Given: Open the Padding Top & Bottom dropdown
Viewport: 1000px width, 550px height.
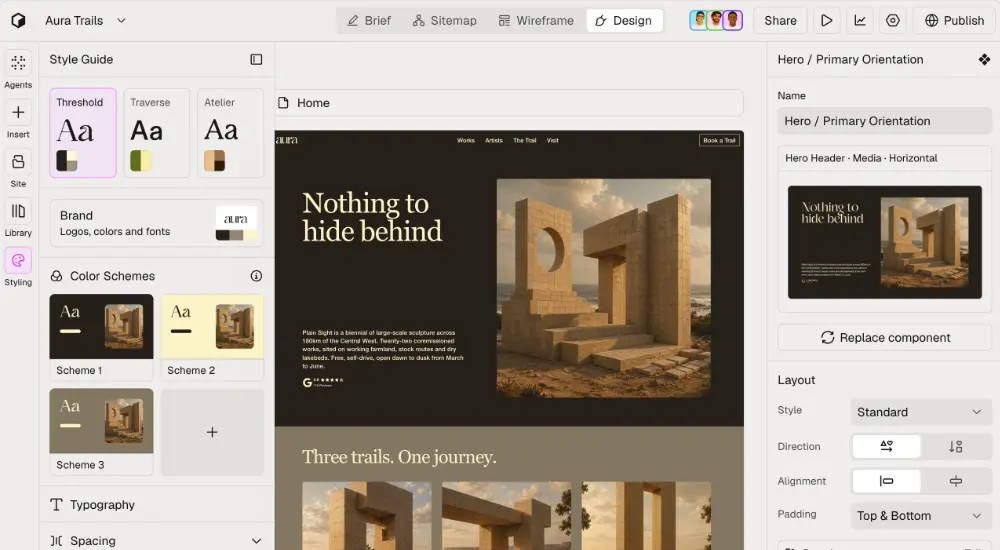Looking at the screenshot, I should (x=920, y=516).
